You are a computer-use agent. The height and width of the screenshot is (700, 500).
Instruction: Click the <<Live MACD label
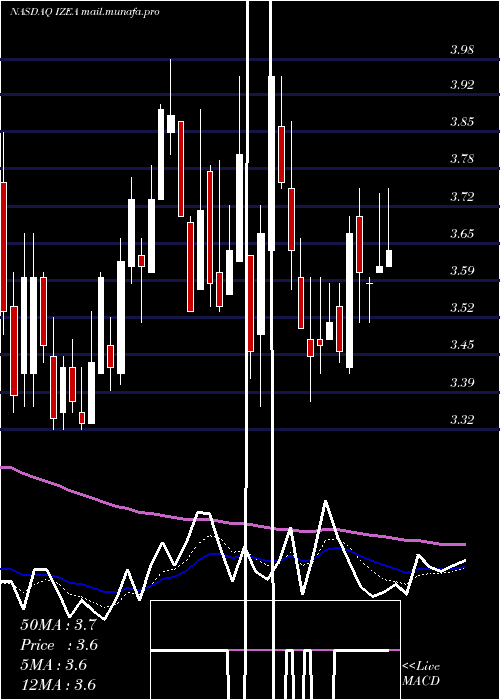(x=421, y=673)
